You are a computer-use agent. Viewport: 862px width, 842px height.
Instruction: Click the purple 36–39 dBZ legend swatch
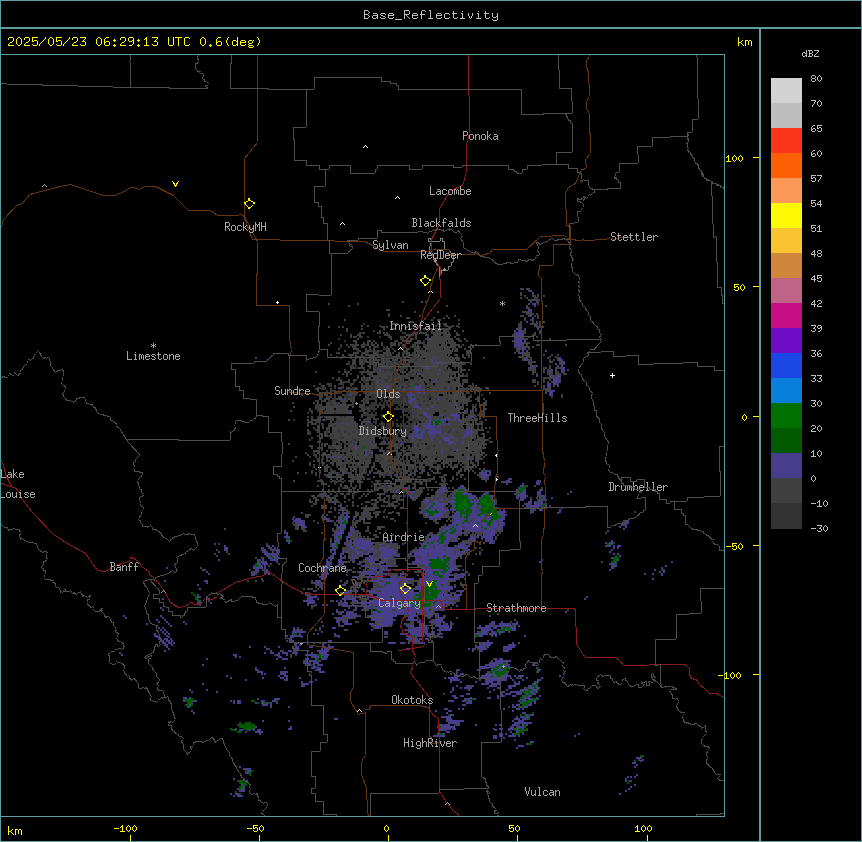click(786, 341)
